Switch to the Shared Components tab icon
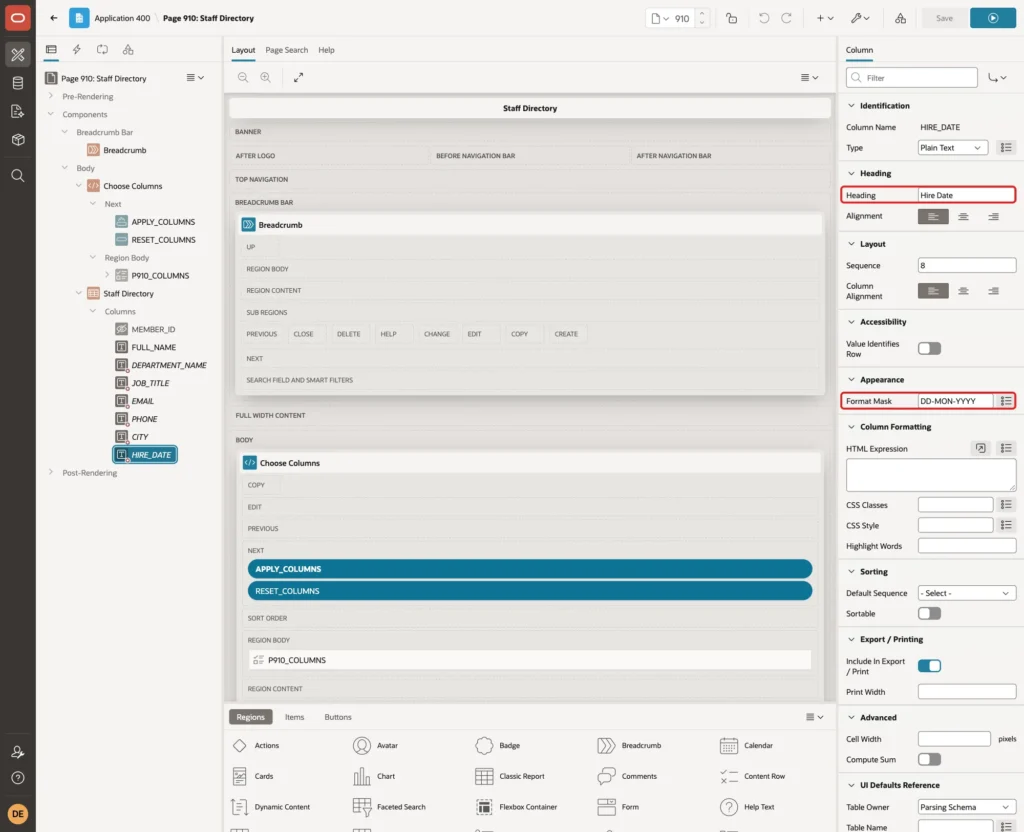The width and height of the screenshot is (1024, 832). coord(128,50)
